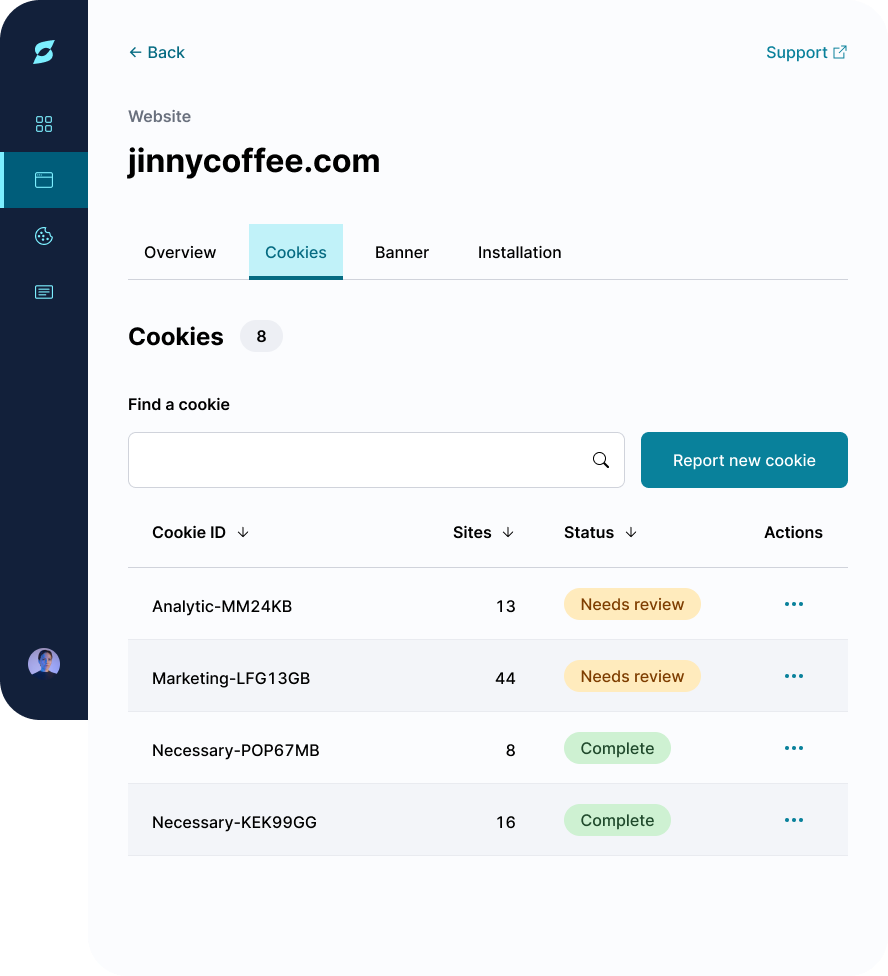Open the dashboard grid icon in sidebar
This screenshot has height=976, width=888.
tap(44, 124)
